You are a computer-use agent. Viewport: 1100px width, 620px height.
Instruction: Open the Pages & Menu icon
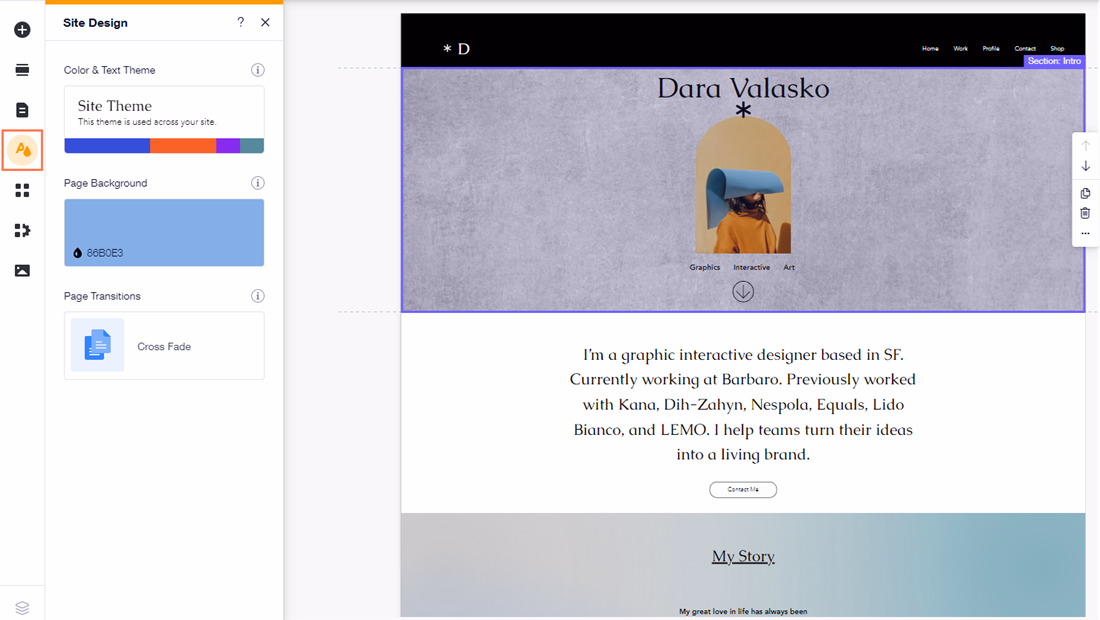coord(22,110)
